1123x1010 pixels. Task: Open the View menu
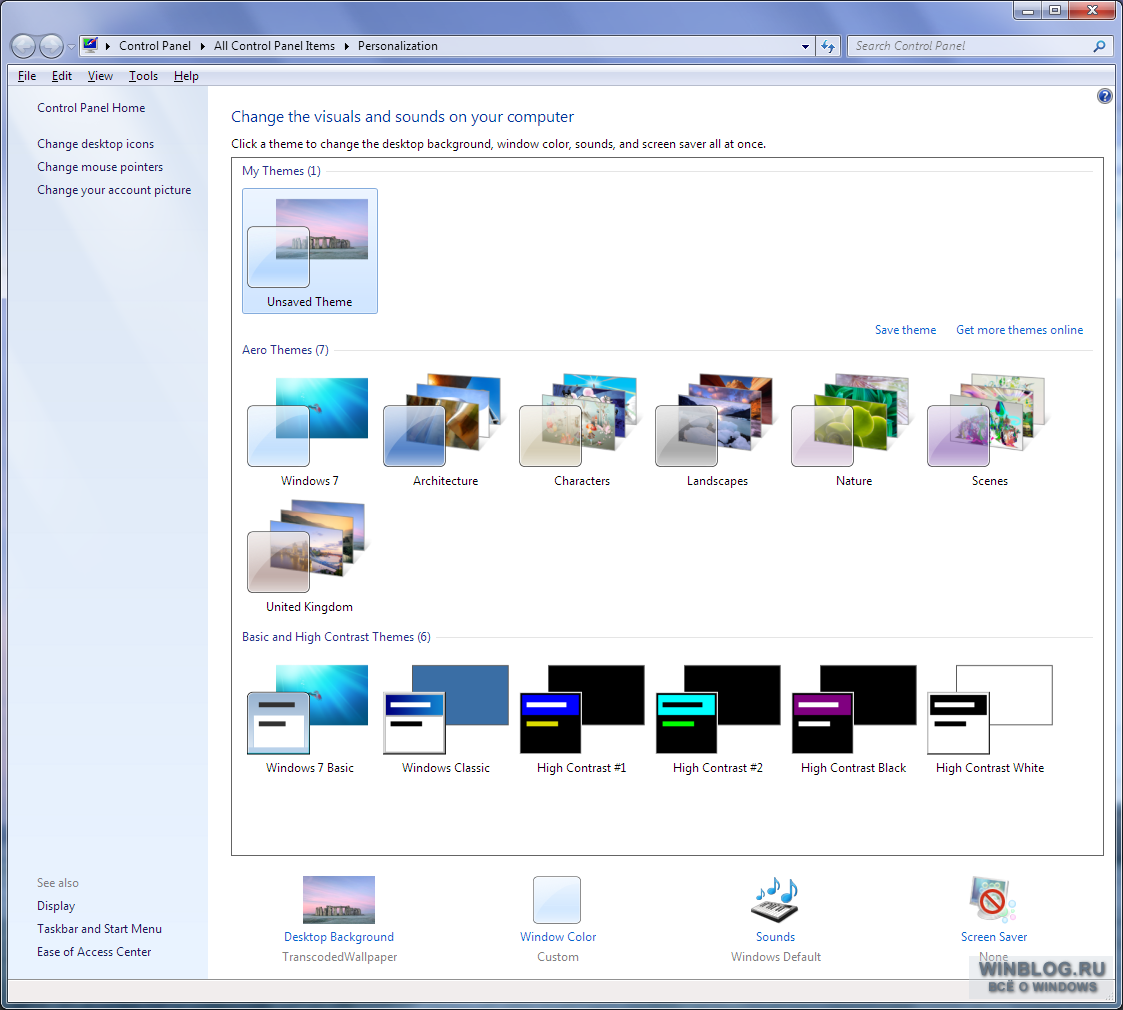click(100, 76)
